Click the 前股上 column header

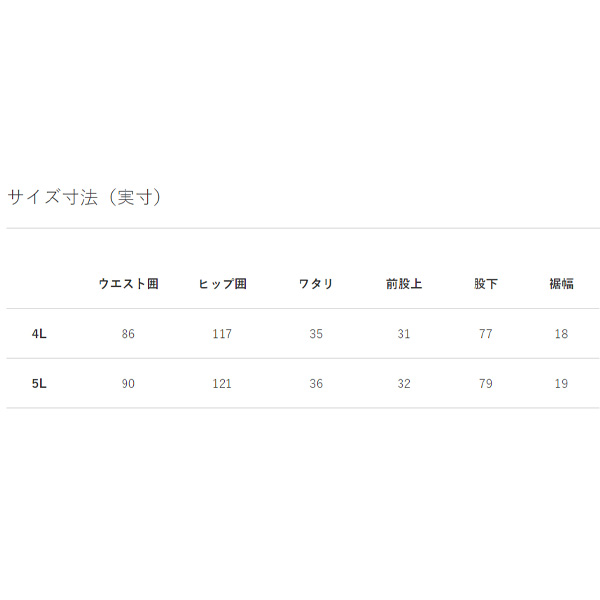tap(404, 284)
